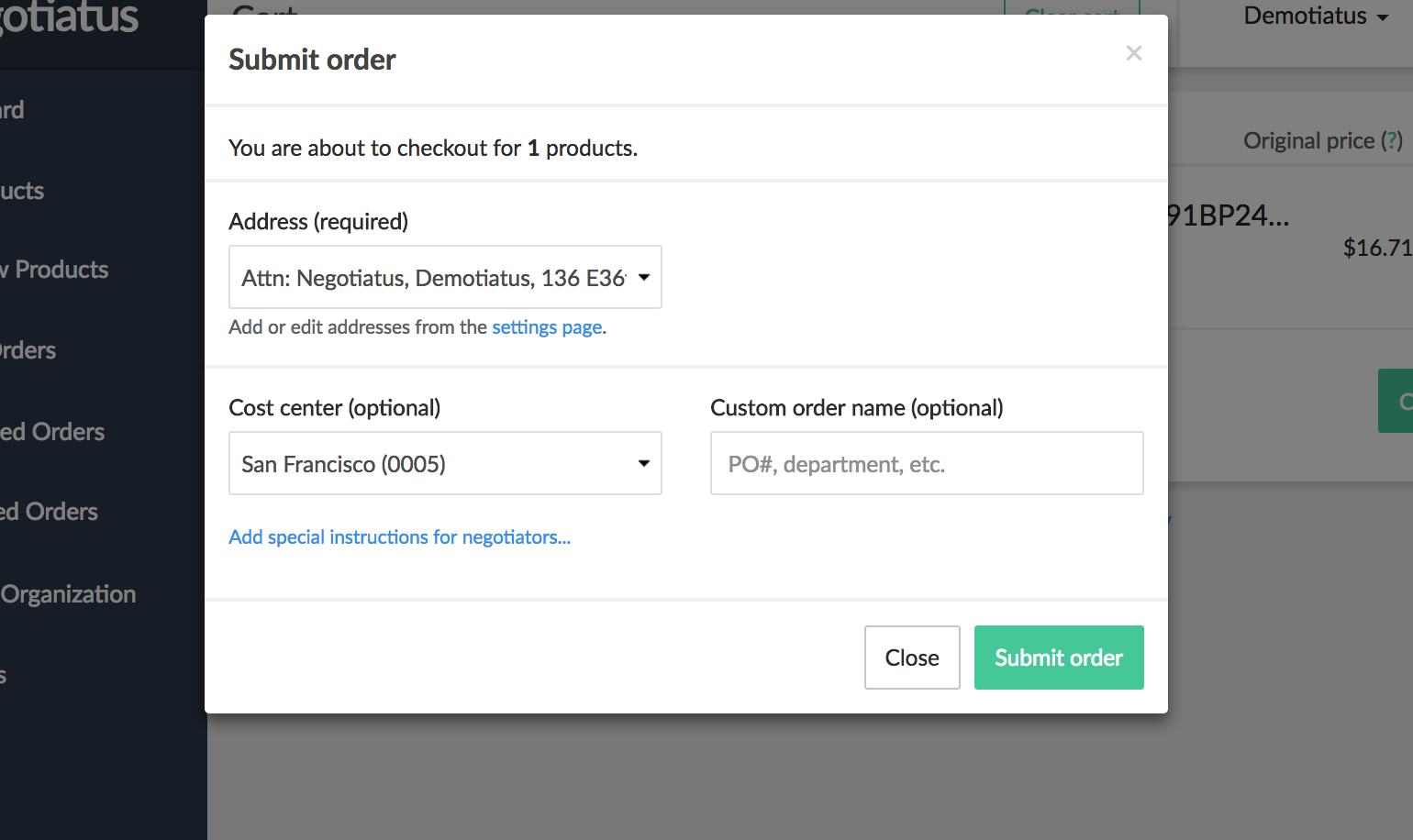
Task: Open the sidebar item ending in "ucts"
Action: pyautogui.click(x=22, y=191)
